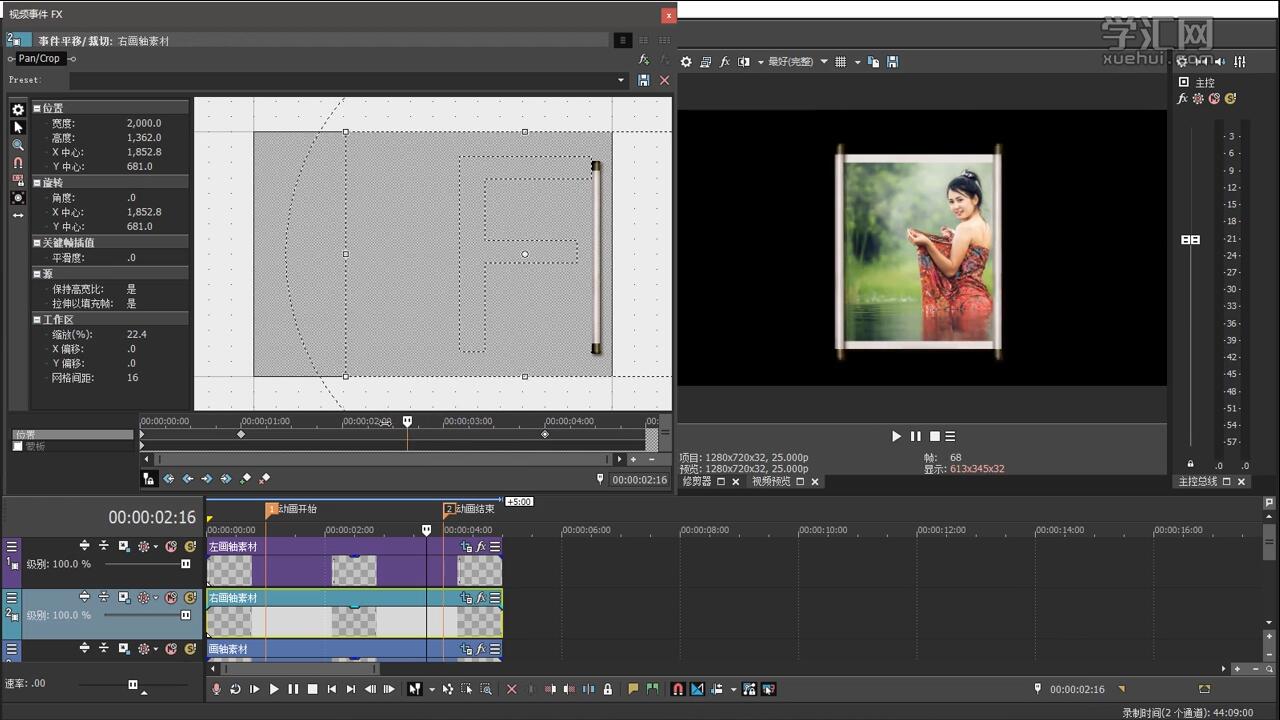The height and width of the screenshot is (720, 1280).
Task: Save the Pan/Crop preset
Action: [x=643, y=80]
